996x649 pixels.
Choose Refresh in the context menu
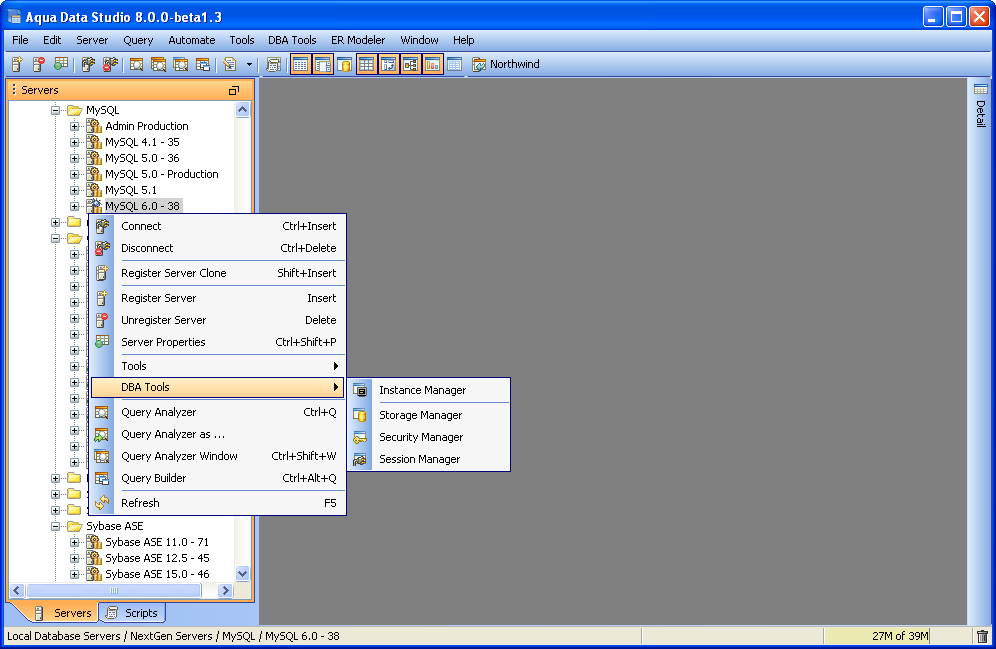(x=218, y=503)
